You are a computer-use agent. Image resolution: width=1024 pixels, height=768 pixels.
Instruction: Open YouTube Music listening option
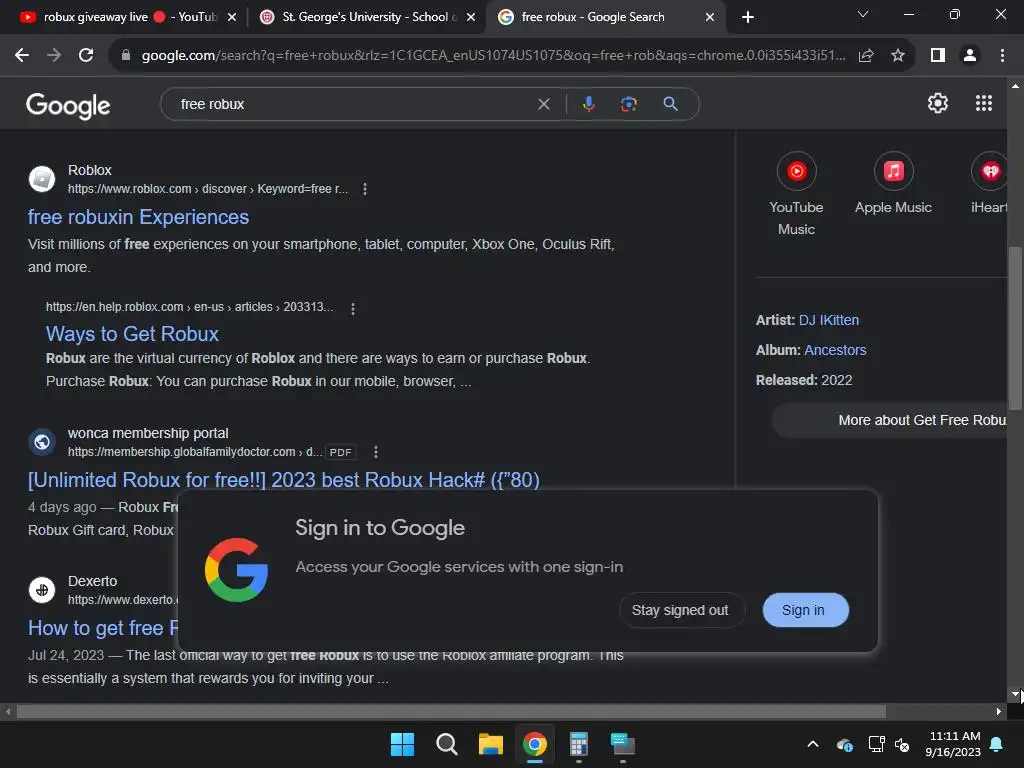(x=796, y=194)
